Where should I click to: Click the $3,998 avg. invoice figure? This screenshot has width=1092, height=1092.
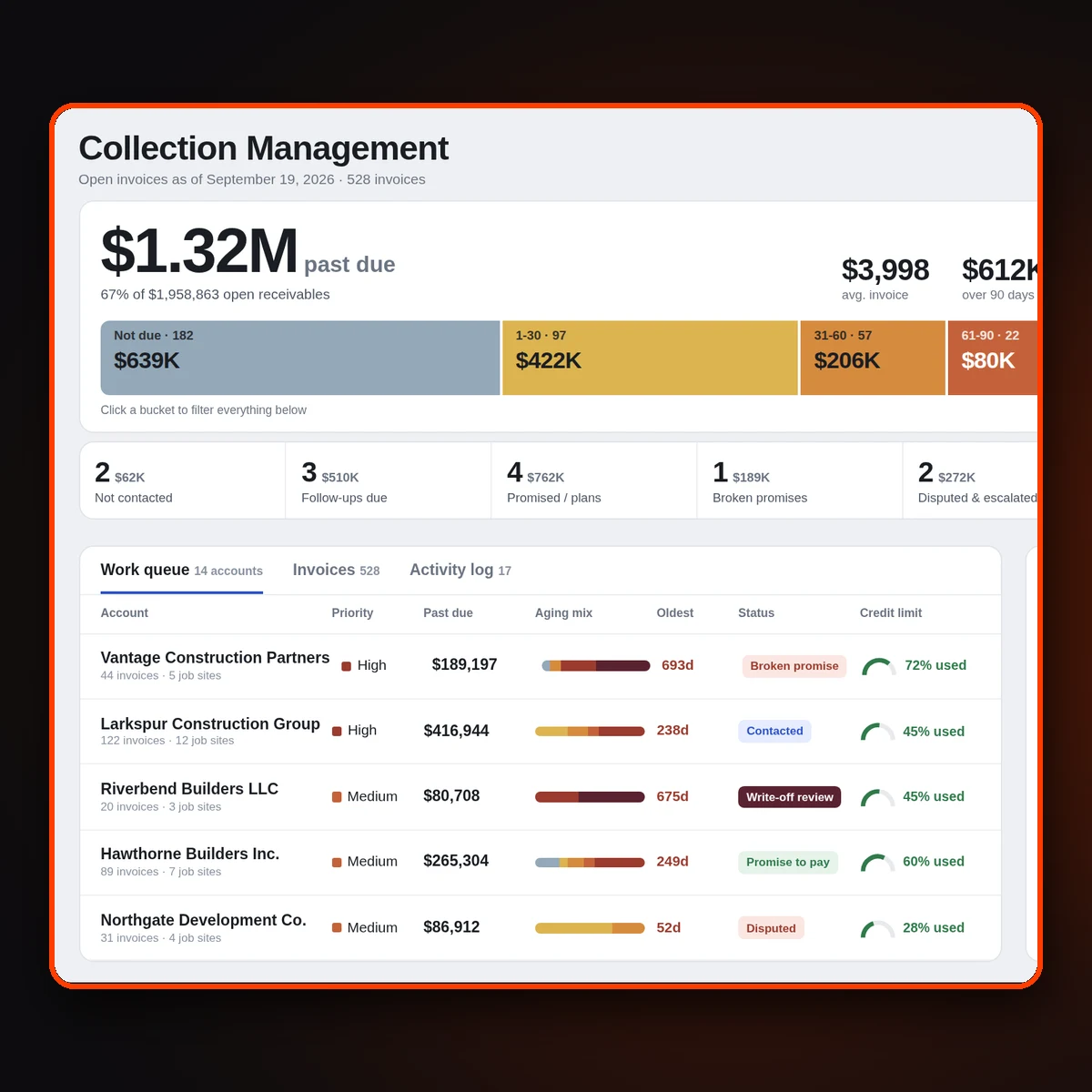click(885, 270)
